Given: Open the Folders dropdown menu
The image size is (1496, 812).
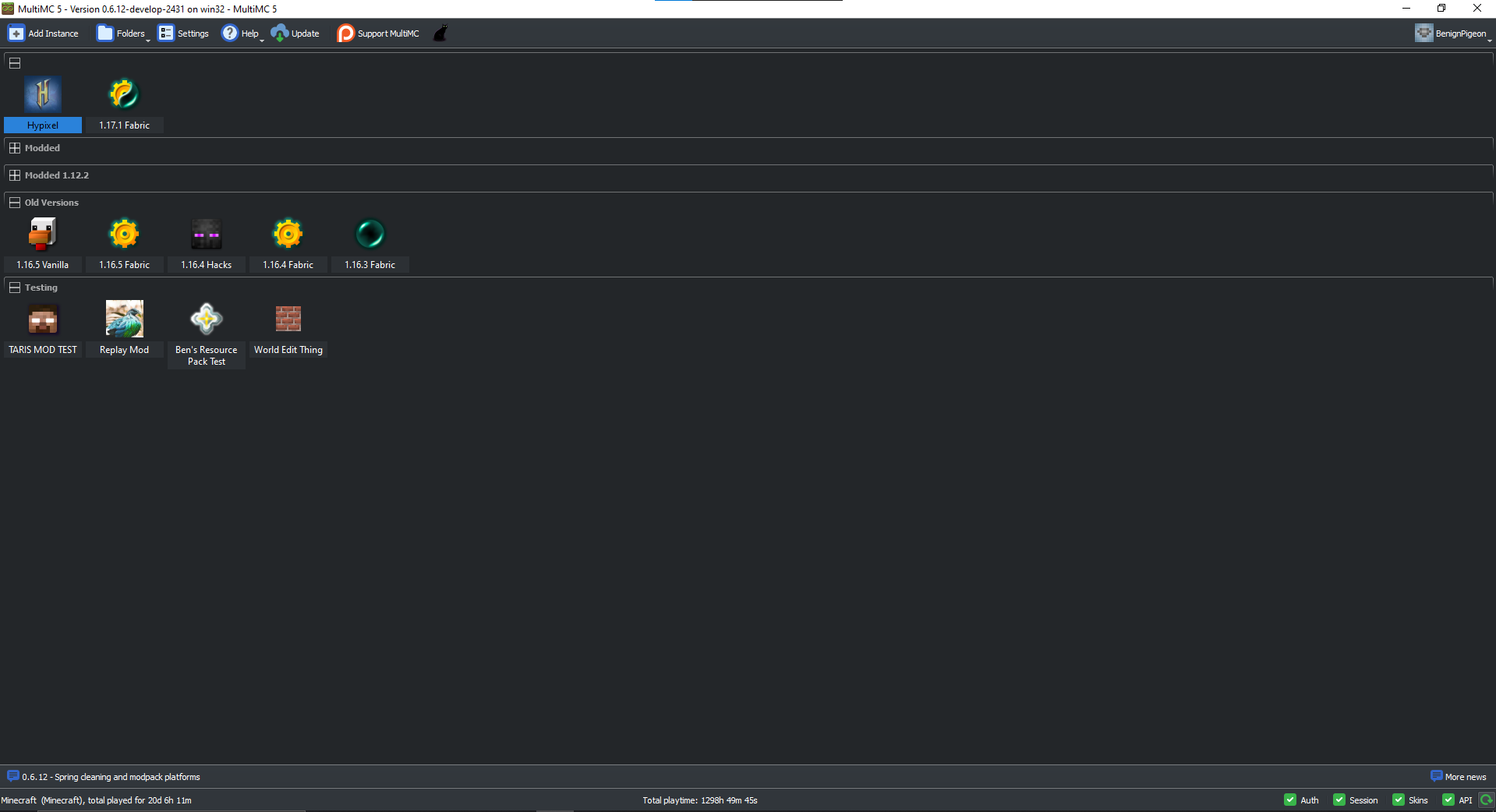Looking at the screenshot, I should [122, 34].
